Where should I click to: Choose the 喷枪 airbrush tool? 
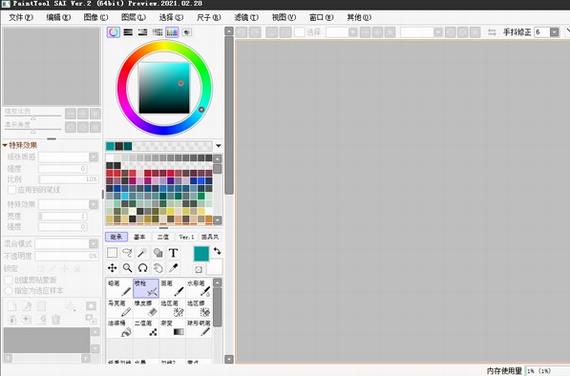146,288
